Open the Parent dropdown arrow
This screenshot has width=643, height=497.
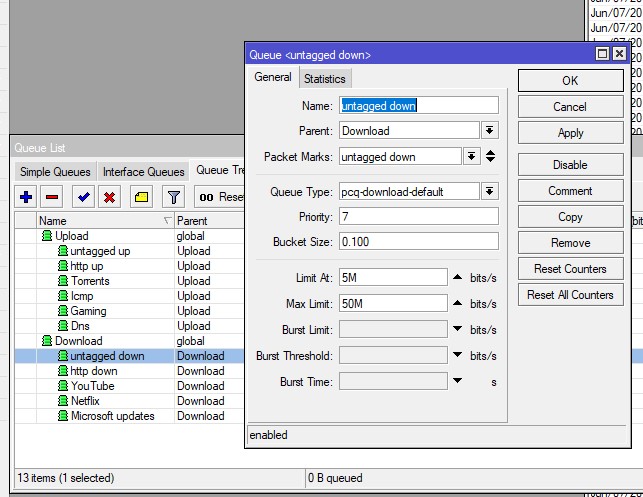pyautogui.click(x=490, y=131)
